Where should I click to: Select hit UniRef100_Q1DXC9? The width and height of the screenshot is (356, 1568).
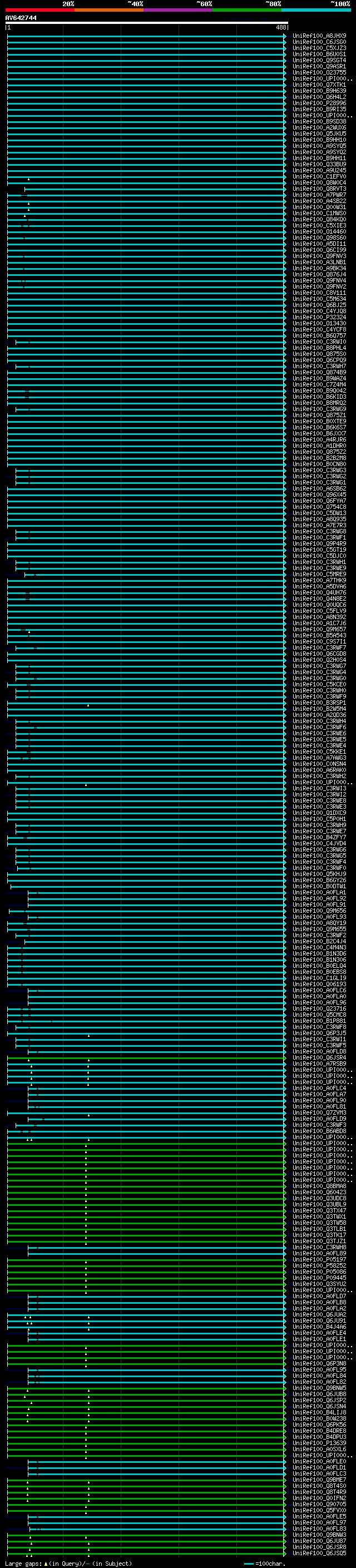319,813
